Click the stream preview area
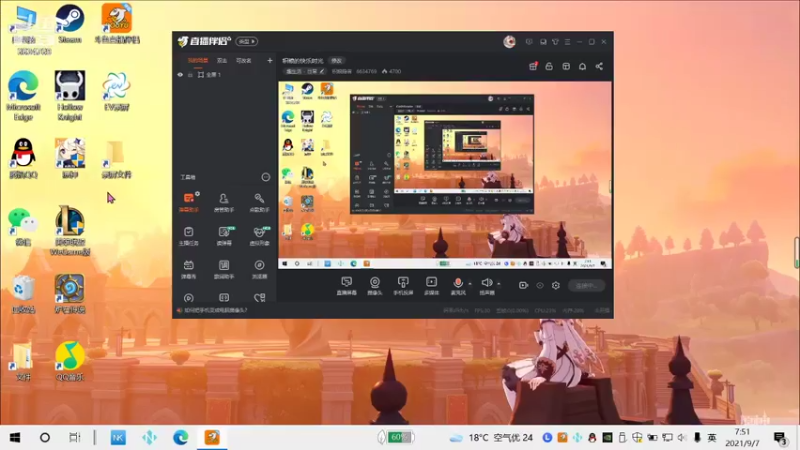Screen dimensions: 800x450 point(445,175)
